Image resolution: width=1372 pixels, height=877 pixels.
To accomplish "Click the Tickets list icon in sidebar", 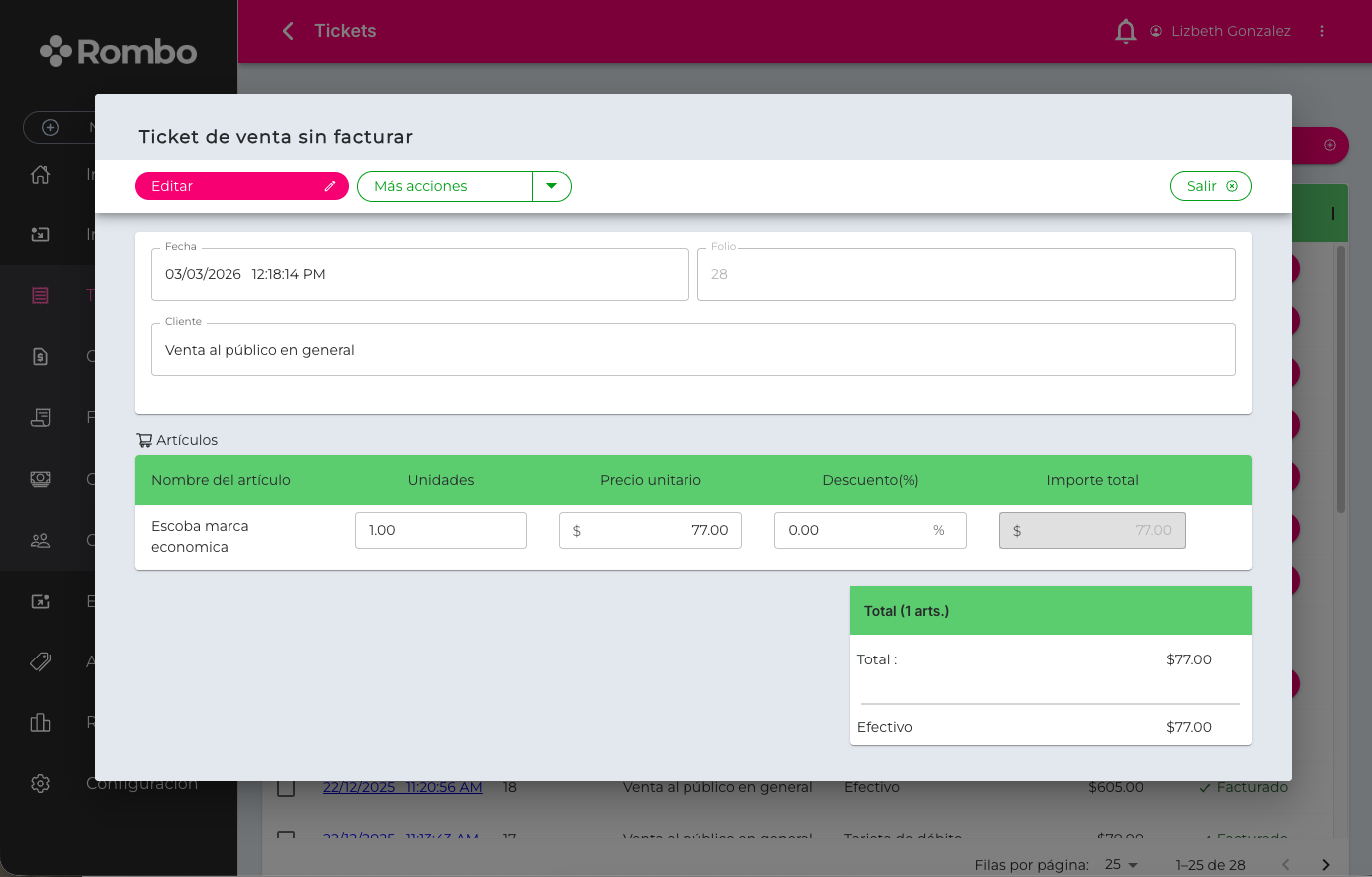I will [40, 295].
